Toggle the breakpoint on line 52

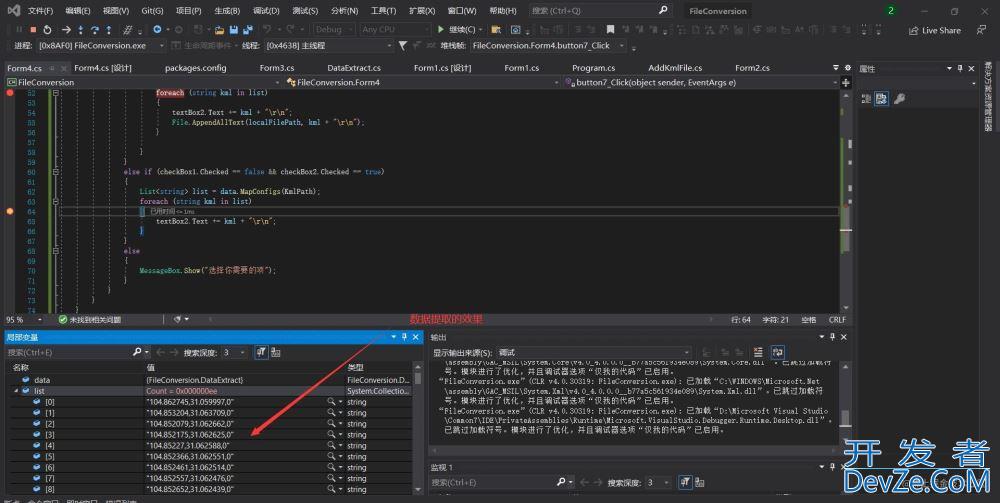tap(10, 92)
